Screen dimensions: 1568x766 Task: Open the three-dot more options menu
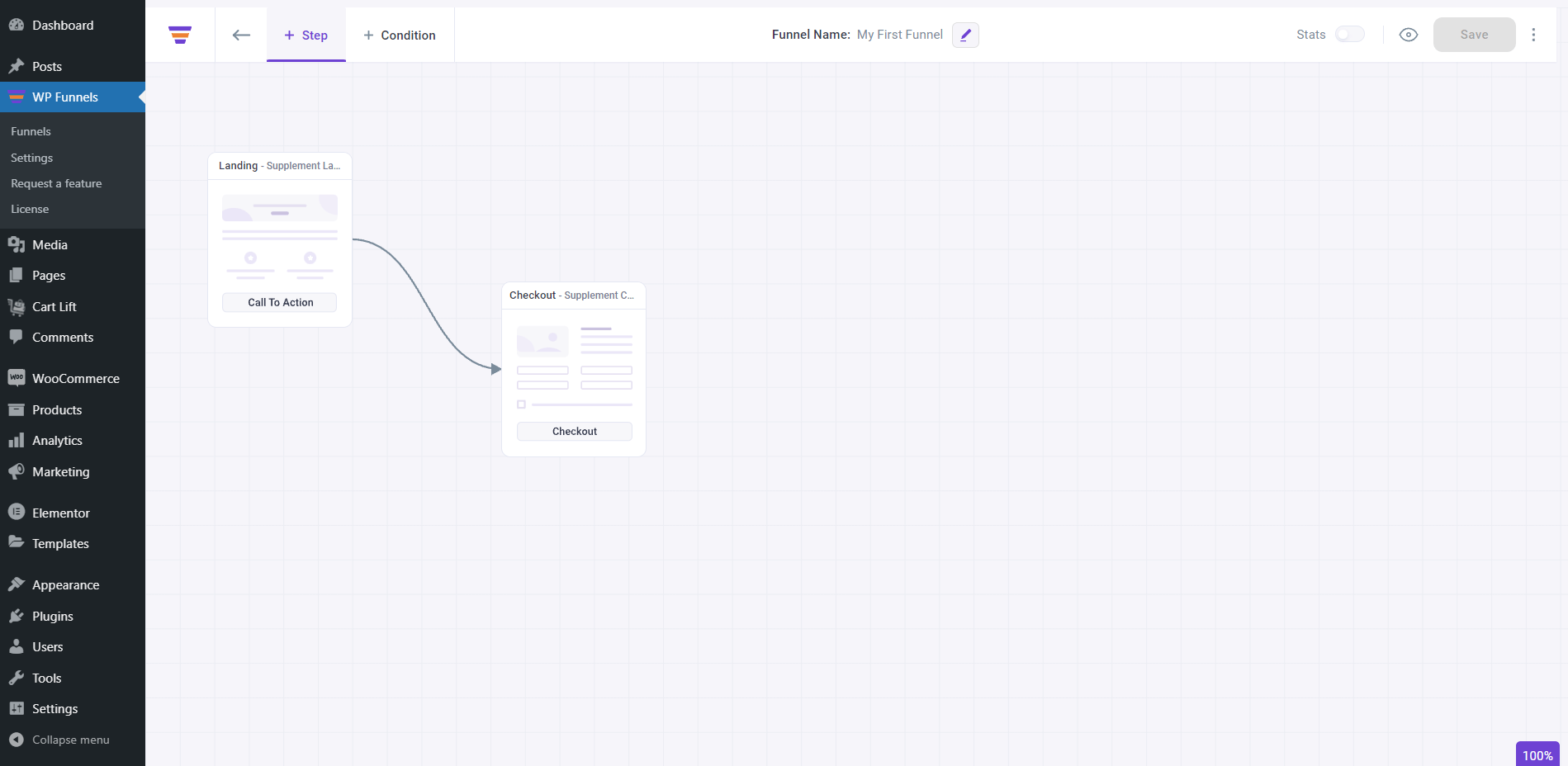1533,35
